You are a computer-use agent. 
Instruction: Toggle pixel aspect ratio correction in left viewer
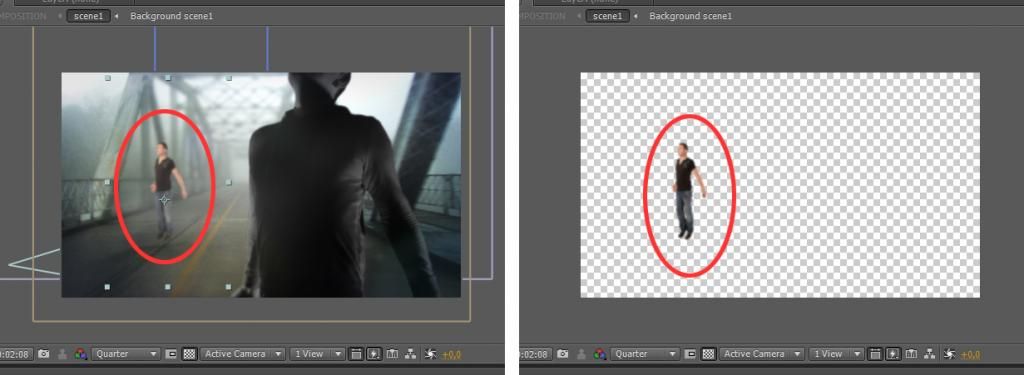coord(357,354)
